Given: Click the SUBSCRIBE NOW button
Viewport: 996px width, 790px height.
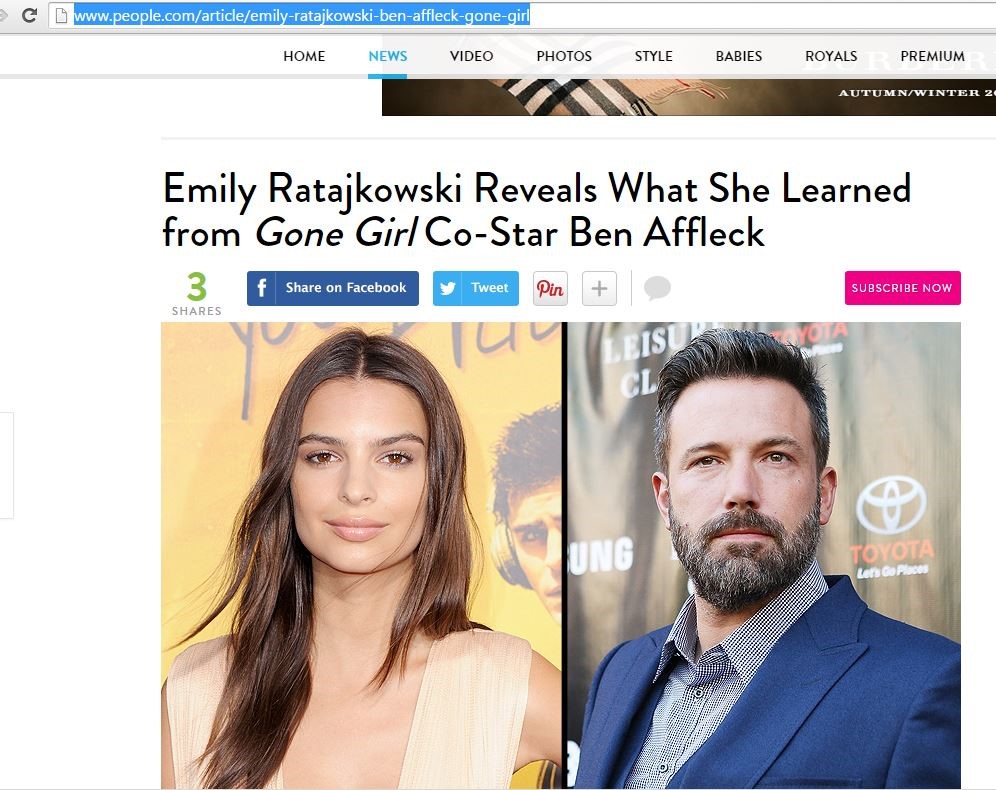Looking at the screenshot, I should [x=903, y=288].
